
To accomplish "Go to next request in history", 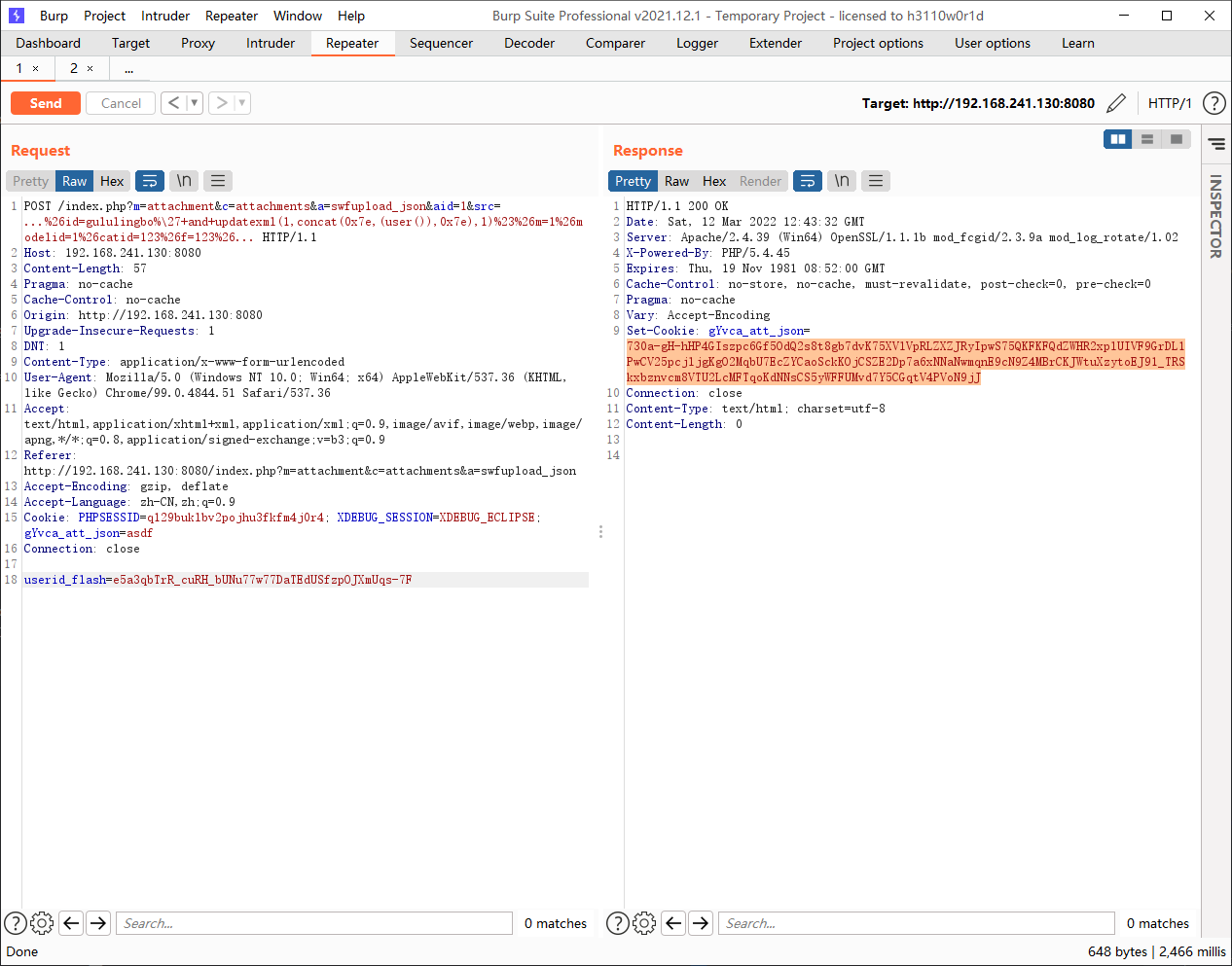I will click(x=222, y=103).
